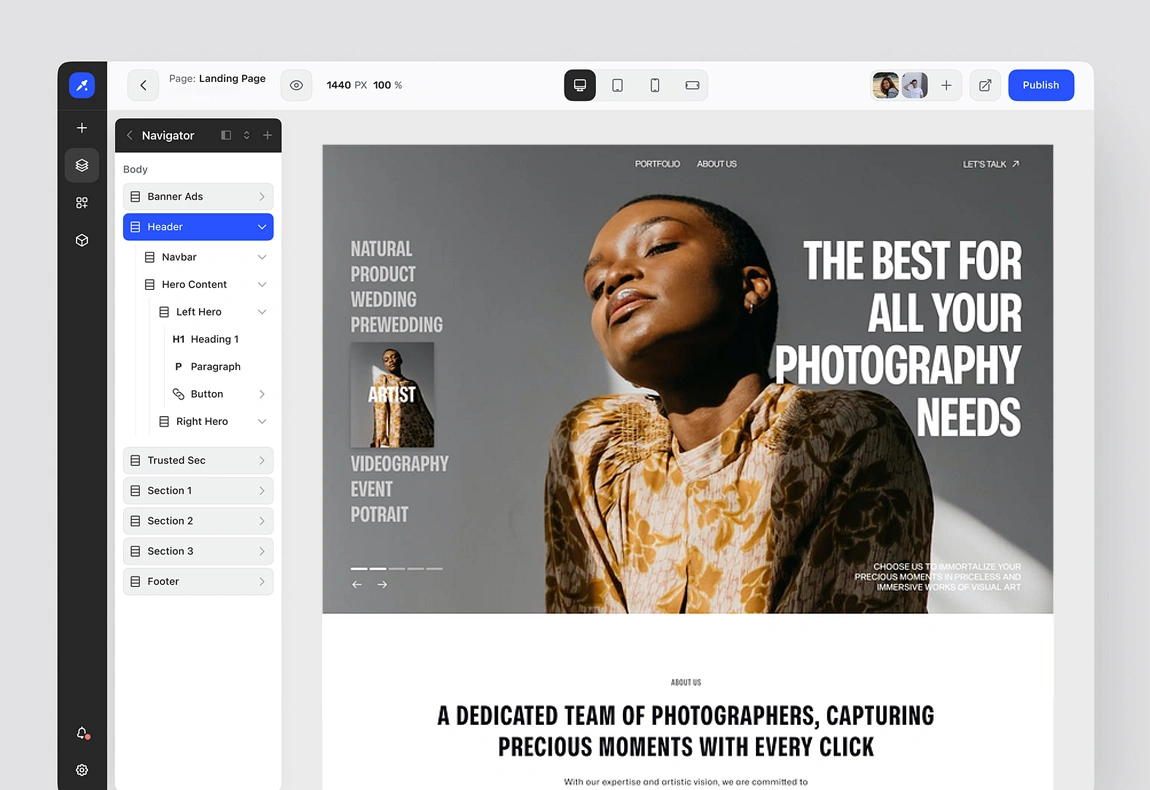Expand the Trusted Sec section

tap(264, 460)
